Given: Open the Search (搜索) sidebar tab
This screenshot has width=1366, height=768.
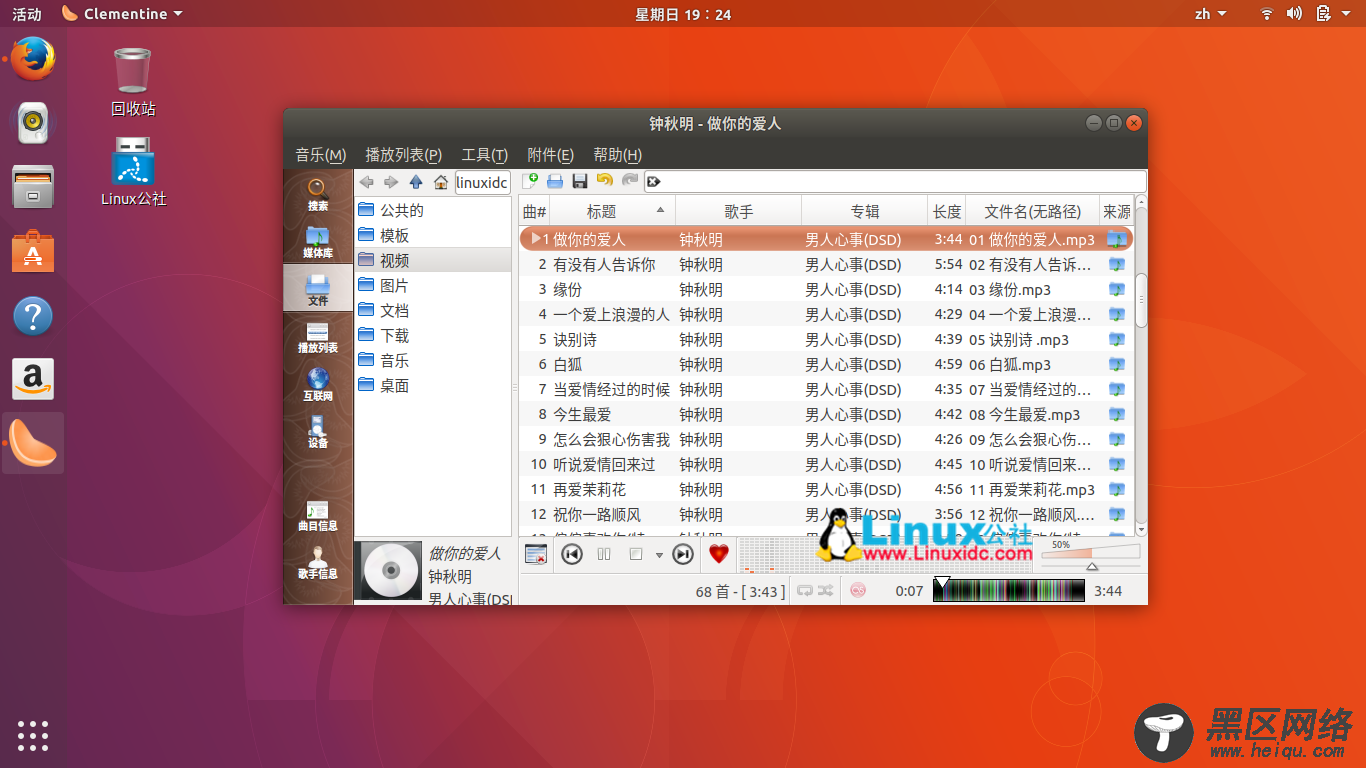Looking at the screenshot, I should (x=317, y=193).
